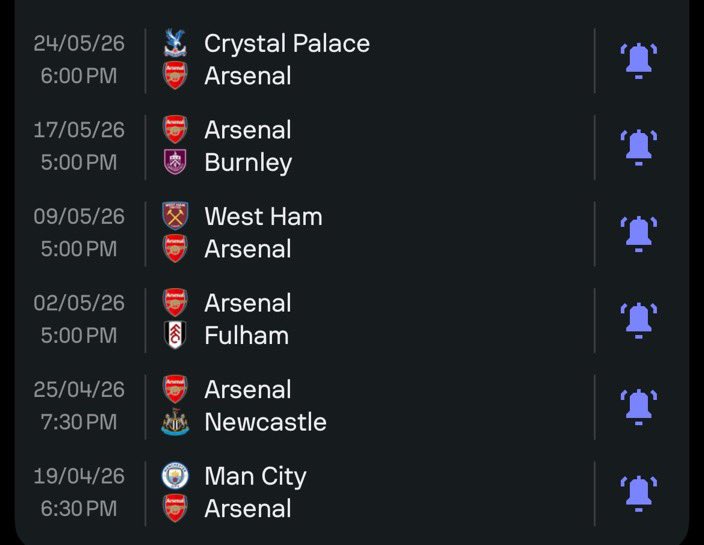This screenshot has height=545, width=704.
Task: Click the Man City club crest
Action: coord(175,476)
